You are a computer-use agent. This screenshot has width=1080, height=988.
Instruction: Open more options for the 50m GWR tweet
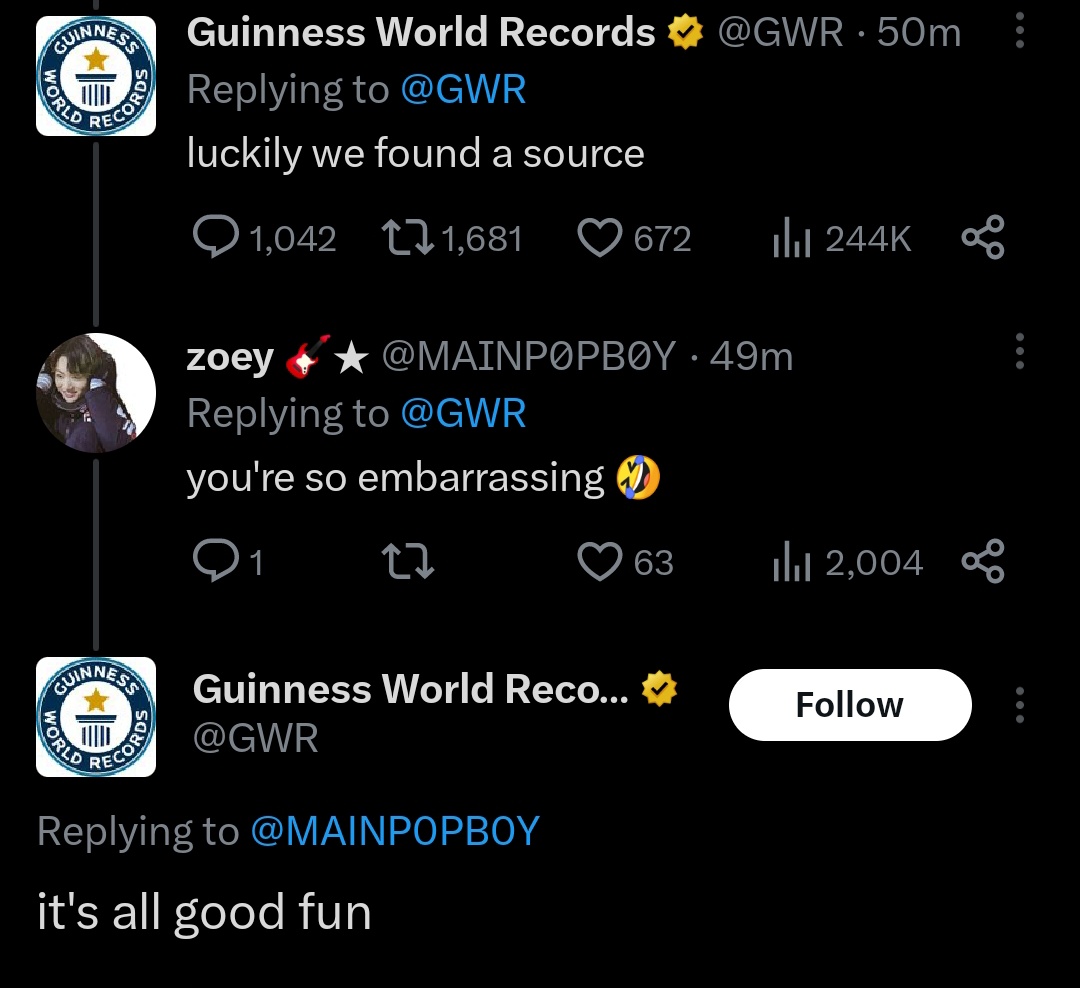(x=1019, y=32)
